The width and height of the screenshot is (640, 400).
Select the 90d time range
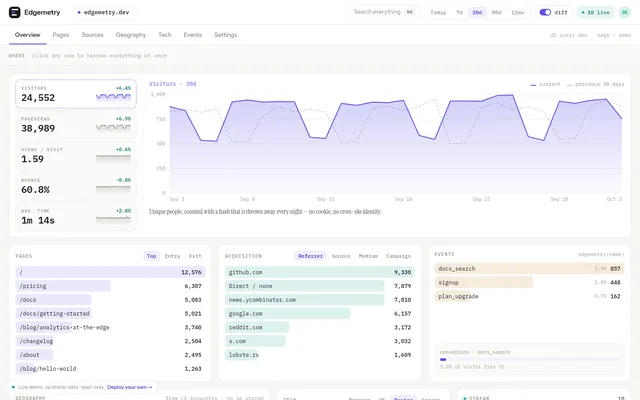click(496, 13)
